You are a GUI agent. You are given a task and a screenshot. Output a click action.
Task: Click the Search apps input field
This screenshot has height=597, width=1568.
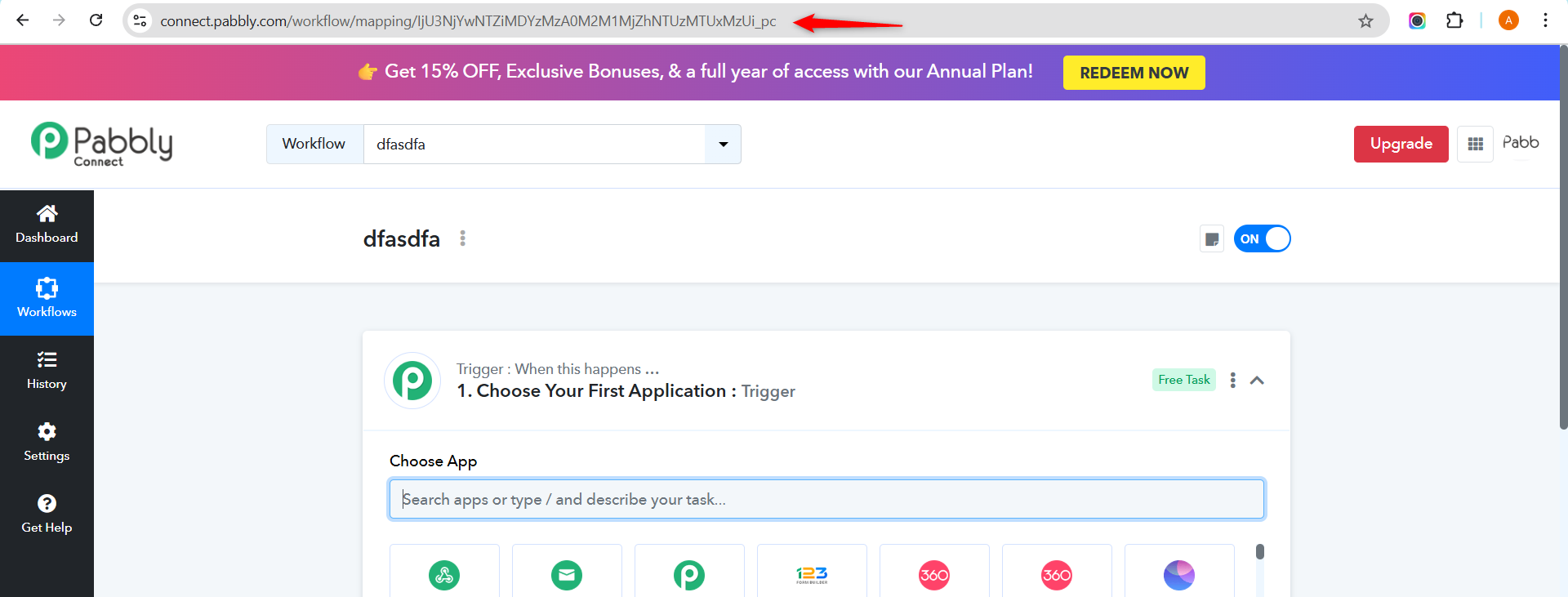[826, 499]
